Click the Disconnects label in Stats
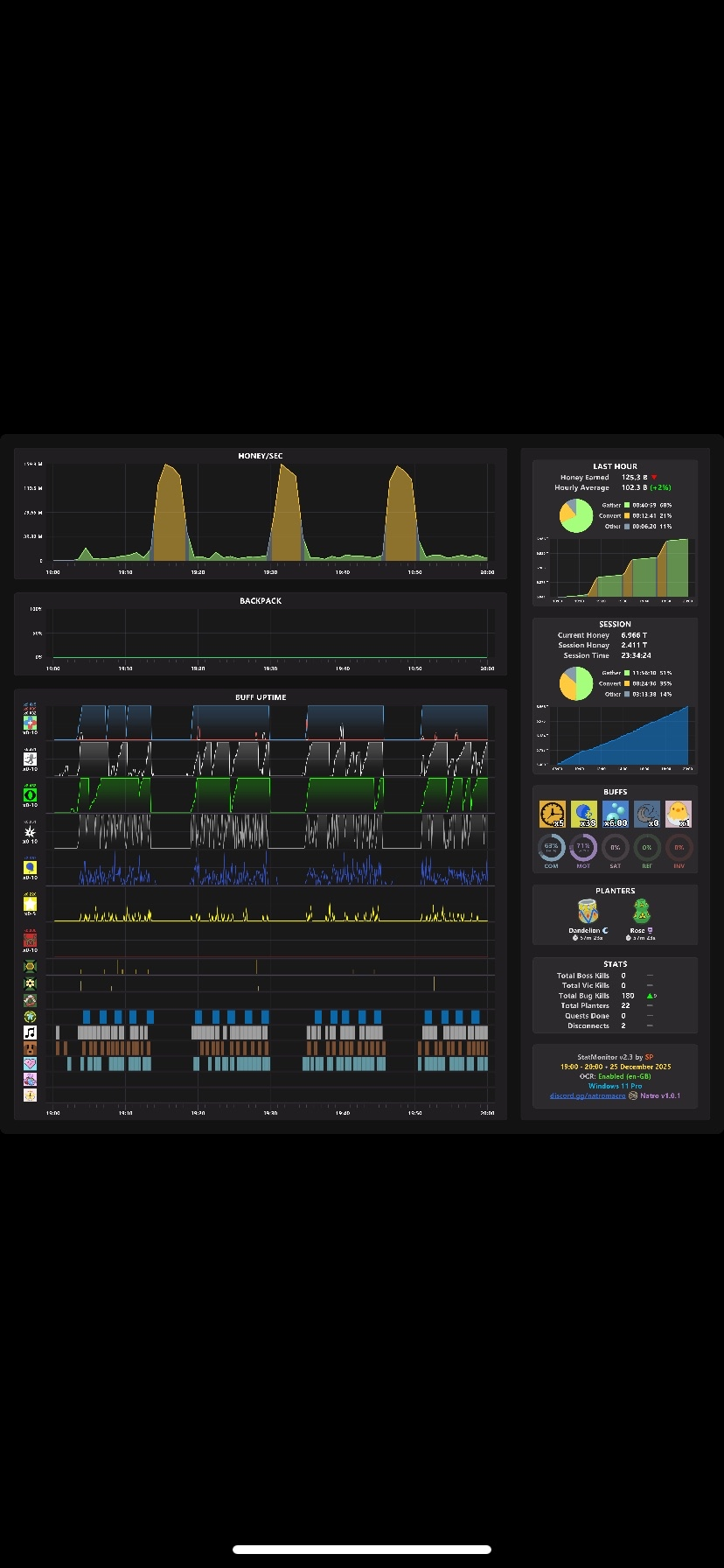The height and width of the screenshot is (1568, 724). coord(588,1025)
